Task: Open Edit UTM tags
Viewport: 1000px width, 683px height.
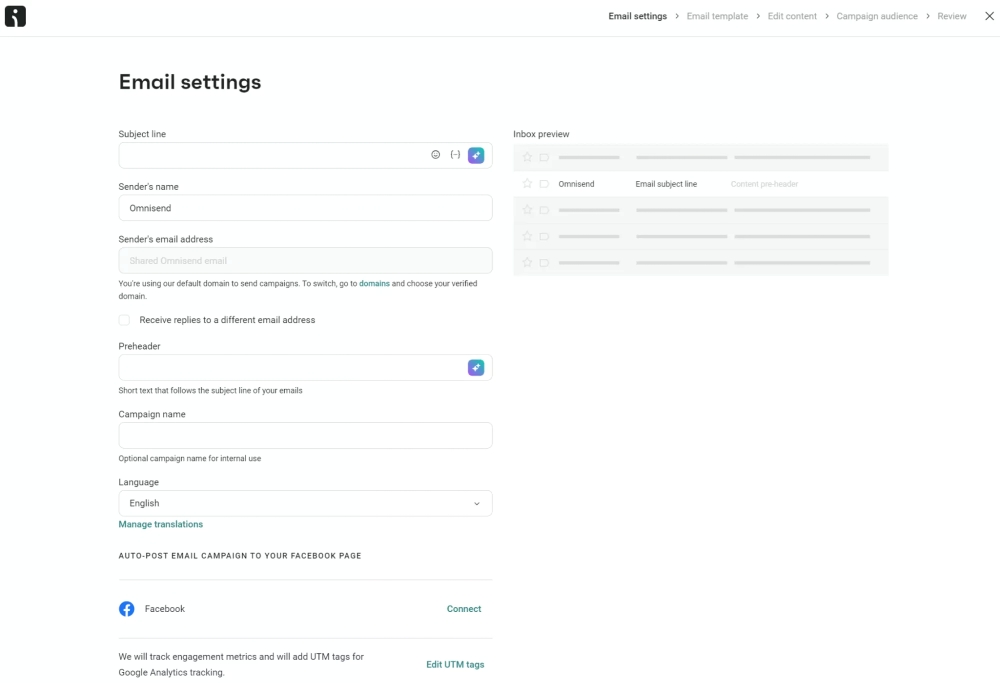Action: point(455,664)
